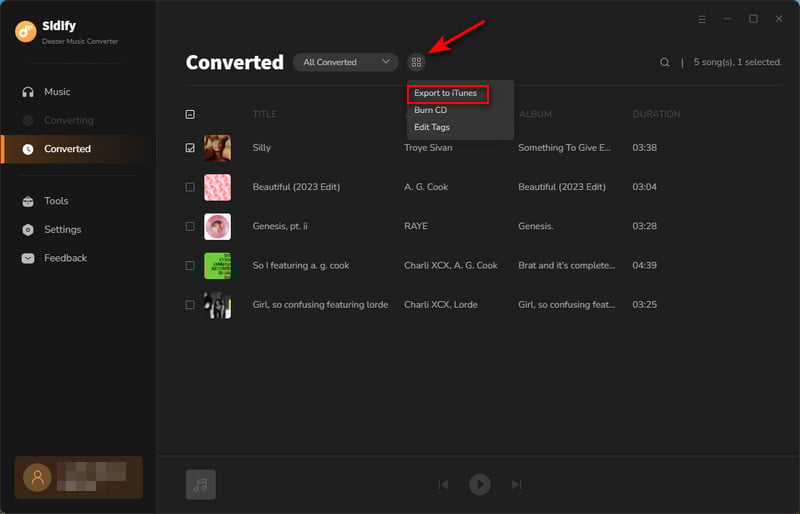
Task: Check the So I featuring a. g. cook checkbox
Action: [x=190, y=265]
